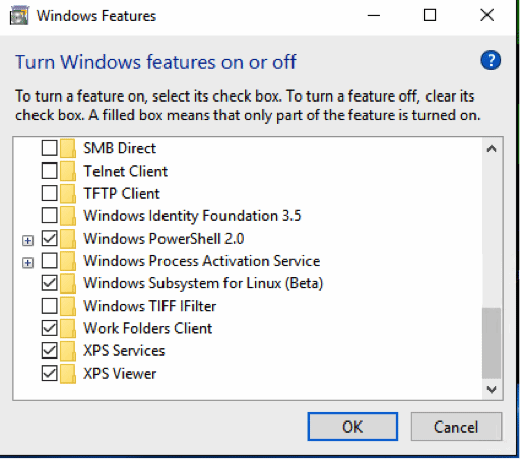Click the SMB Direct folder icon
The image size is (520, 459).
[68, 148]
